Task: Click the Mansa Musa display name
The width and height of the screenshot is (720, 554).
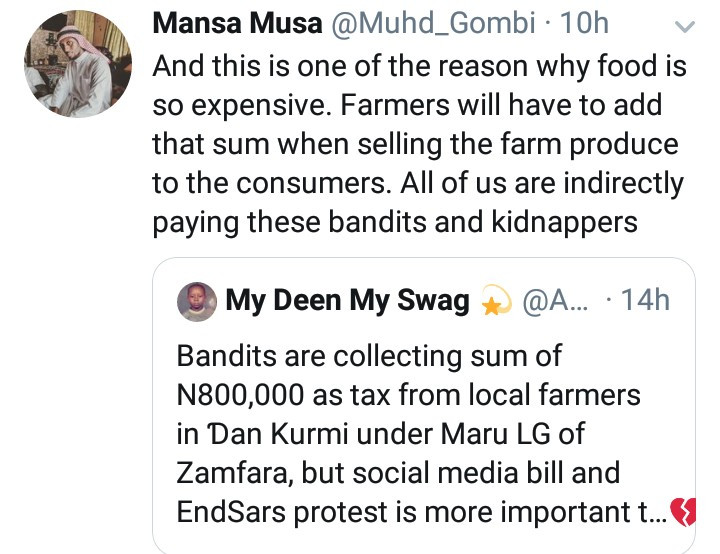Action: [x=237, y=24]
